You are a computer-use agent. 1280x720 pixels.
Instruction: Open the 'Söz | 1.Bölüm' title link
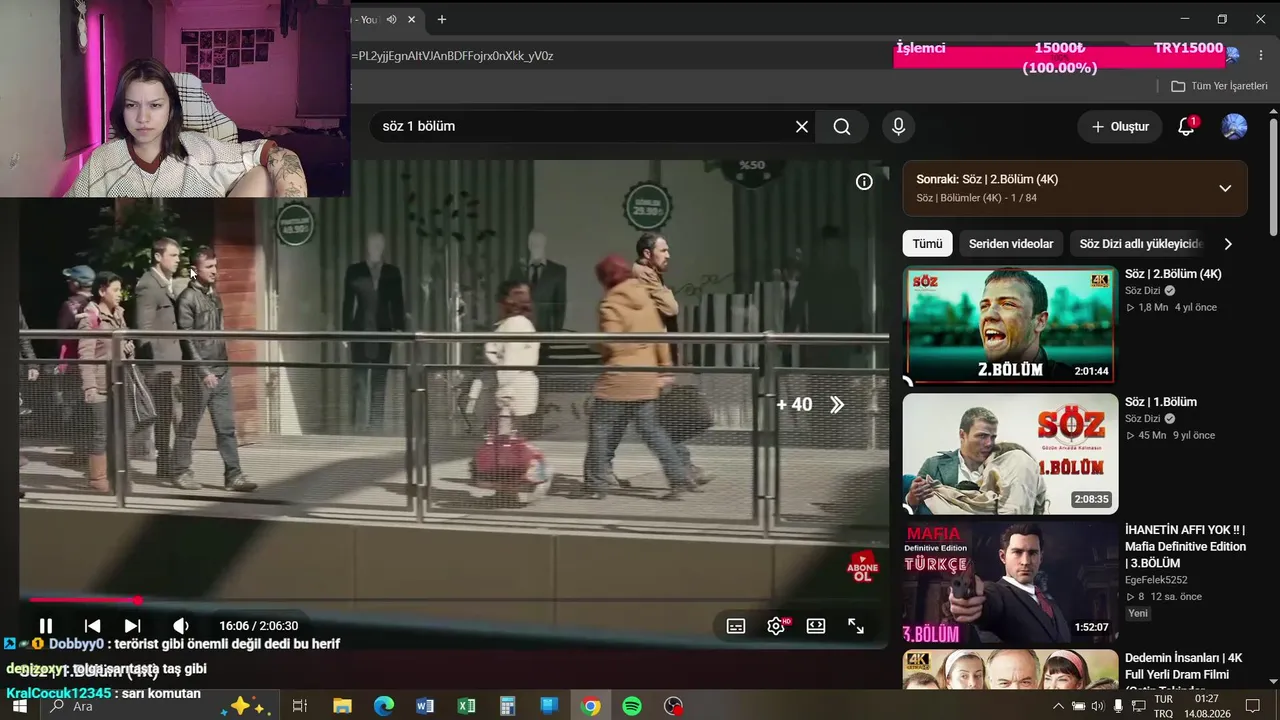(x=1161, y=402)
